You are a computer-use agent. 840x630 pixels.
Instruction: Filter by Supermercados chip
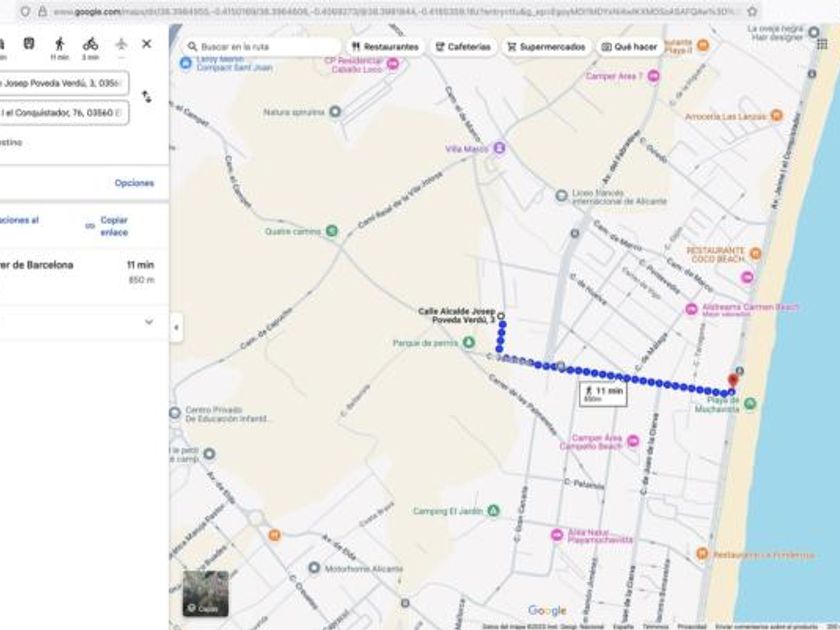[546, 47]
